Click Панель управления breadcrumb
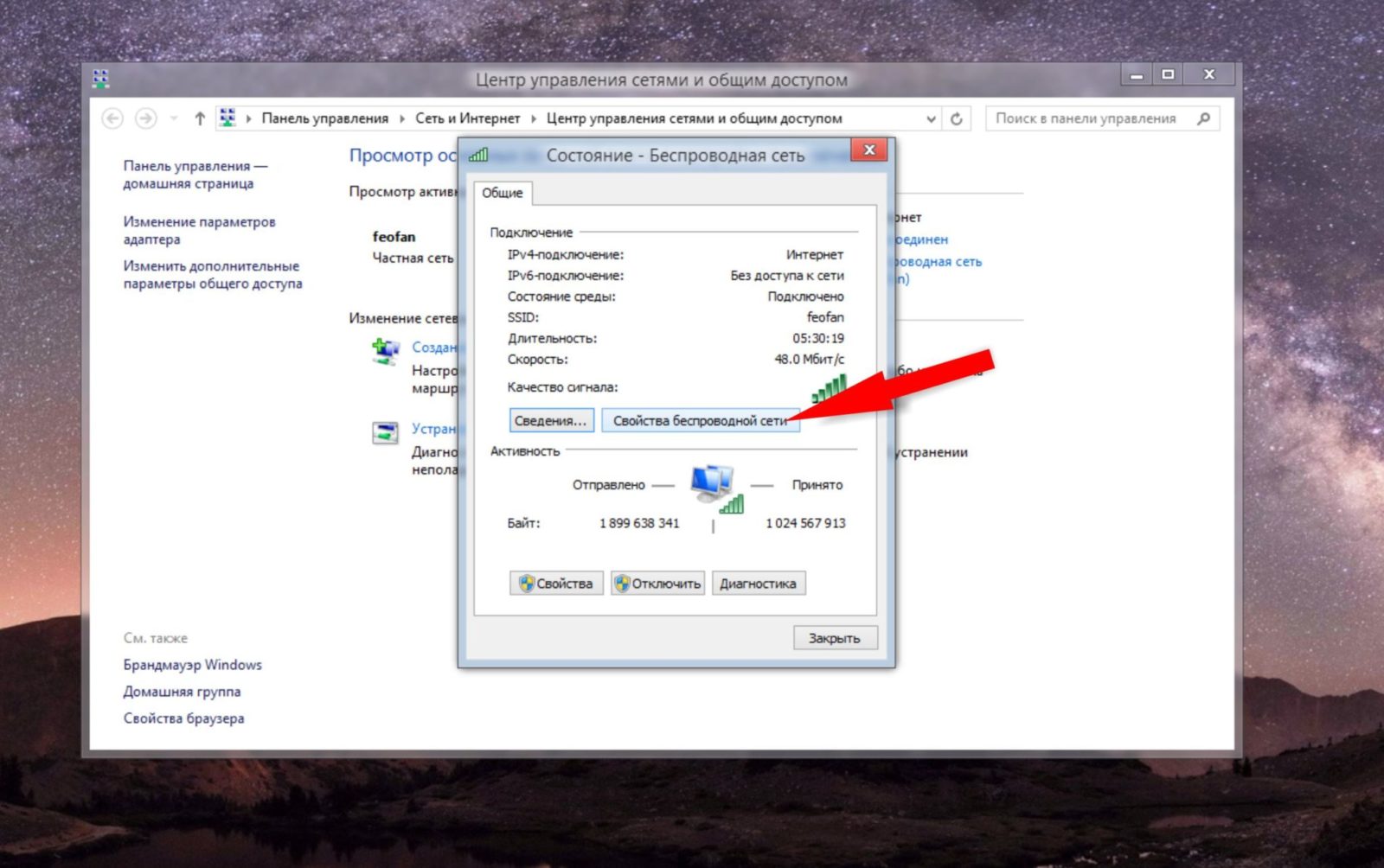This screenshot has width=1384, height=868. coord(325,118)
